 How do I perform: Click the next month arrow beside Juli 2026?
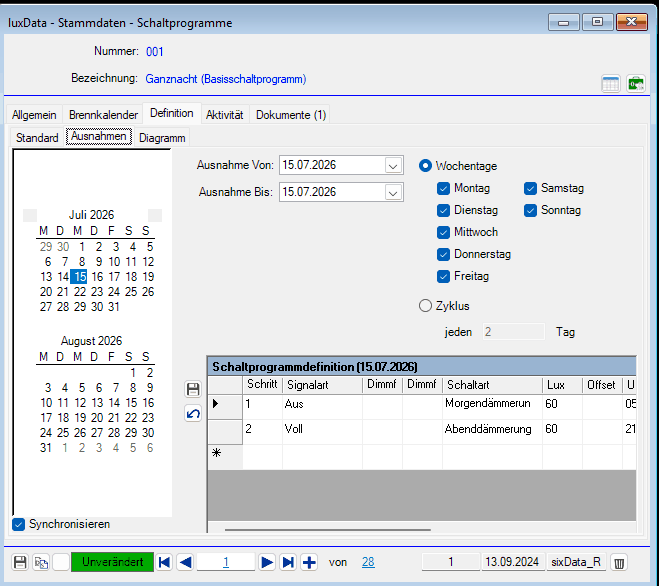click(155, 215)
